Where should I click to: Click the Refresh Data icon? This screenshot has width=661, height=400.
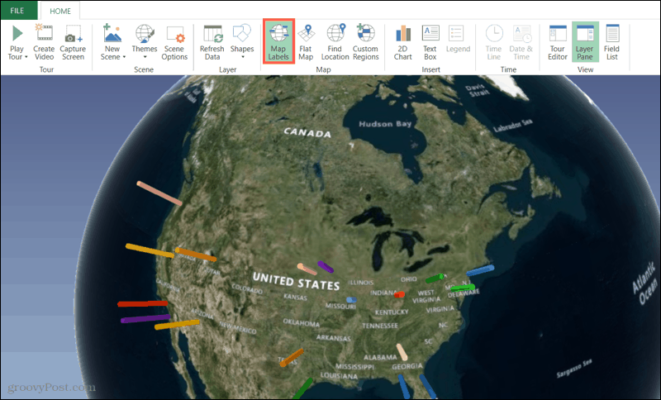(212, 35)
